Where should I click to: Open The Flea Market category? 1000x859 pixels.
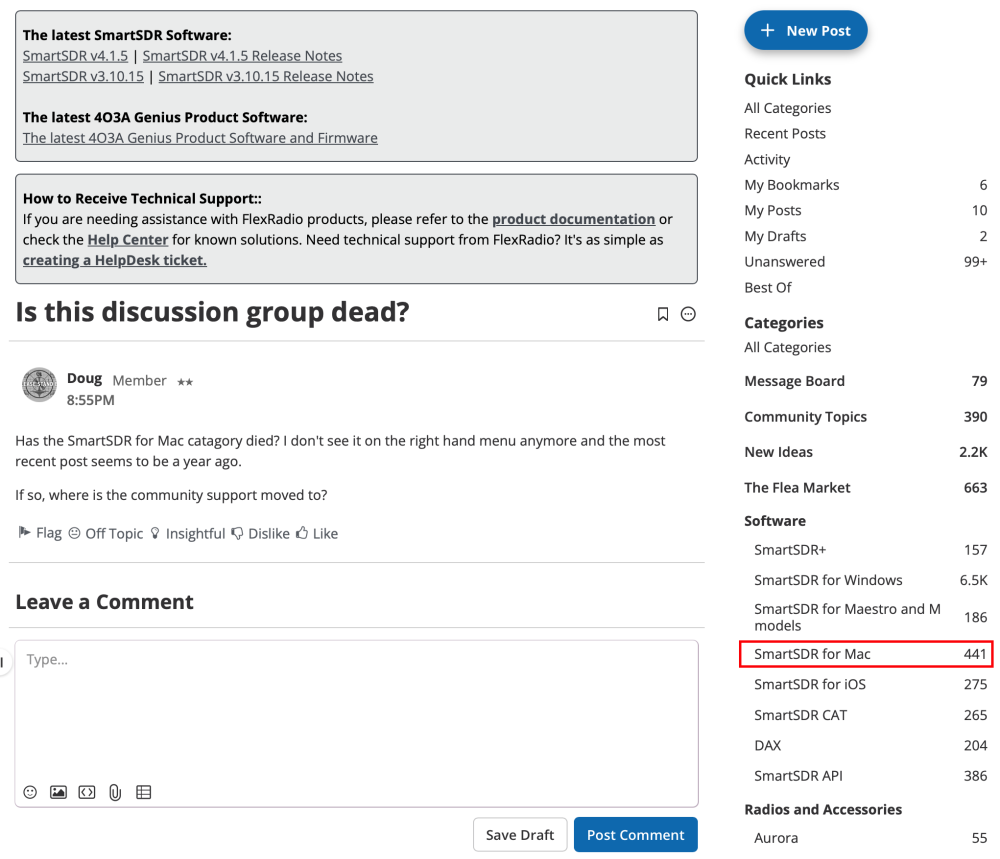865,488
